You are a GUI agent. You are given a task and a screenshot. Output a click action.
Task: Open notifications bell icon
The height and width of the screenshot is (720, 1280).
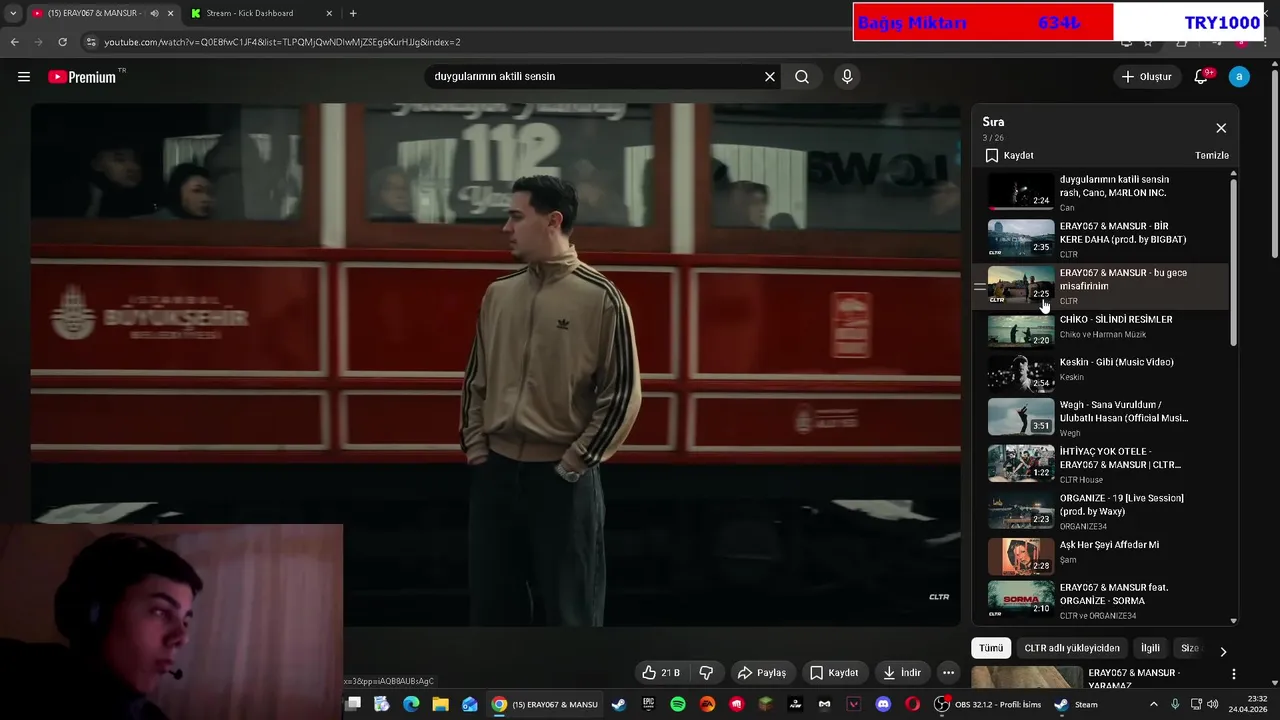pos(1202,77)
